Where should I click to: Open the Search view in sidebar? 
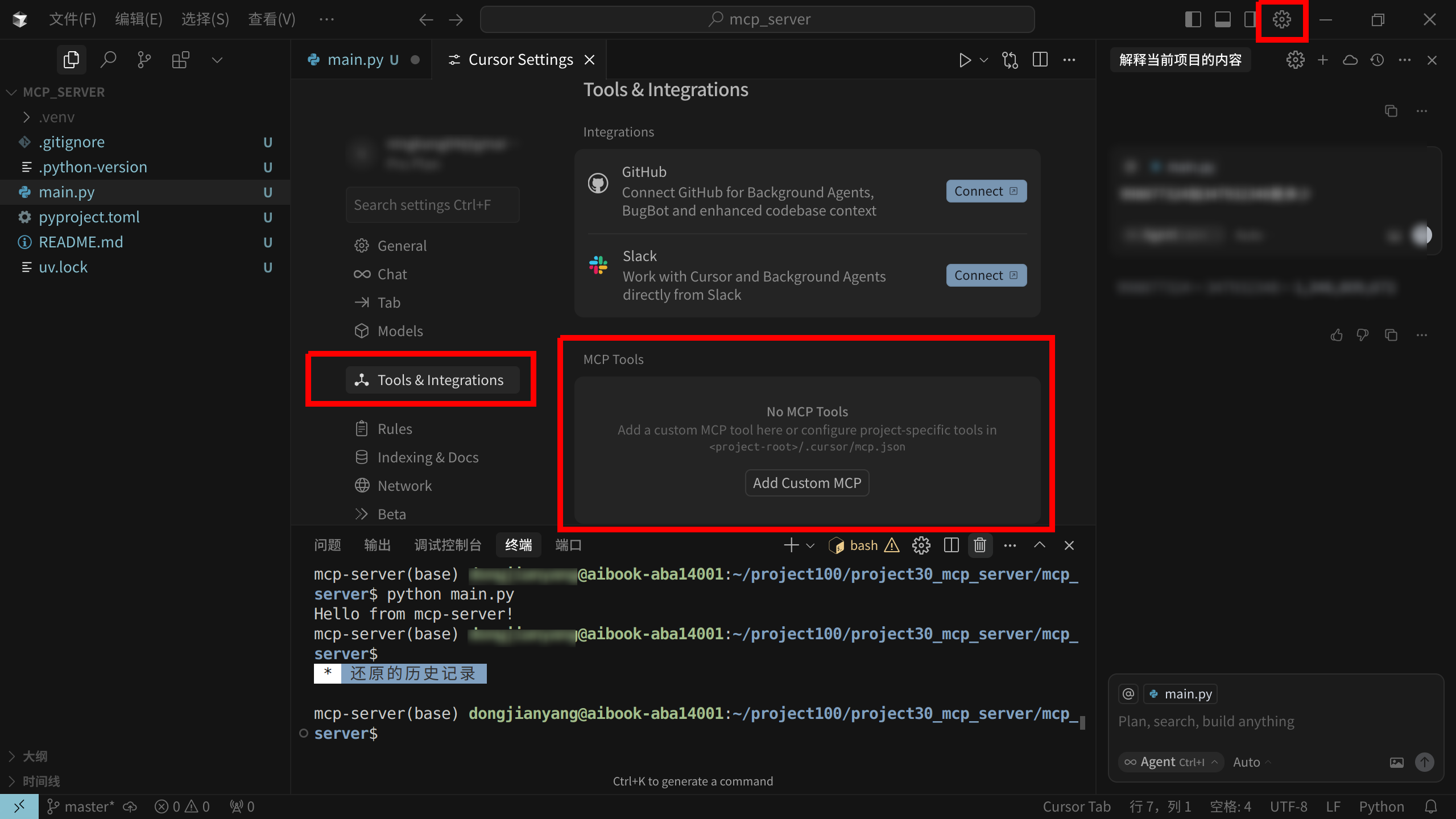click(x=108, y=60)
